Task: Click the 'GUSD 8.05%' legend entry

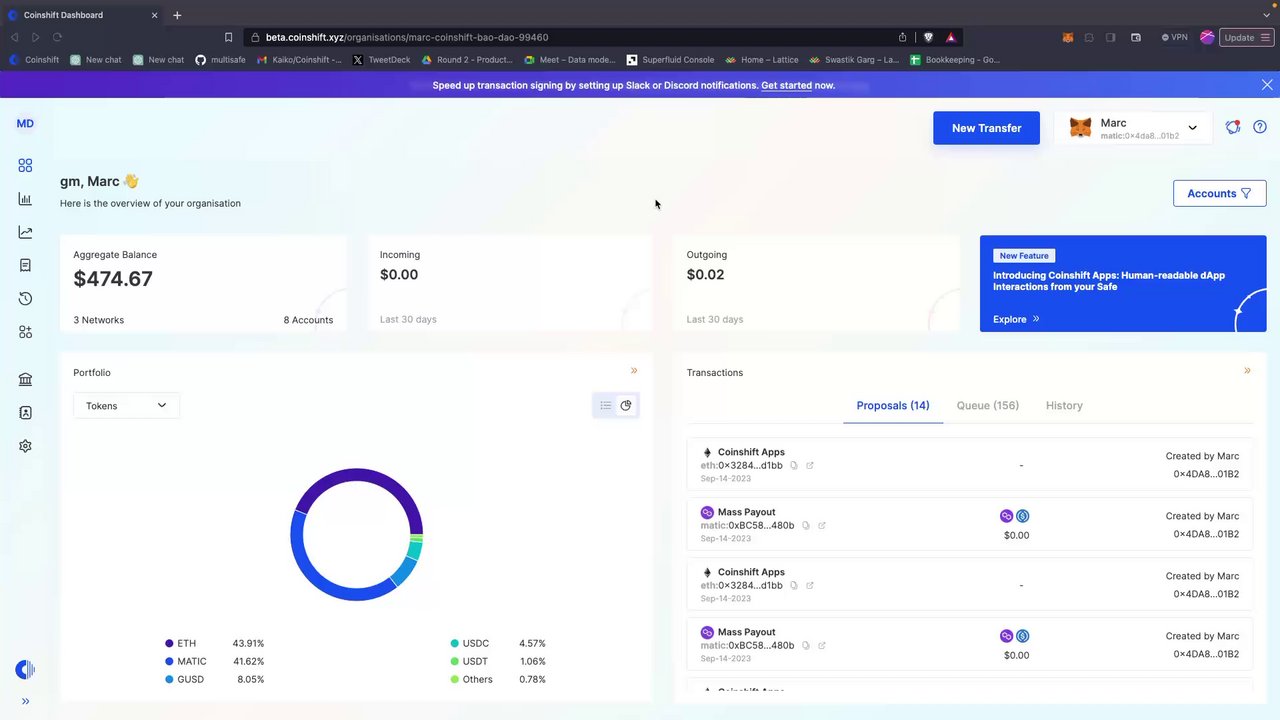Action: coord(214,679)
